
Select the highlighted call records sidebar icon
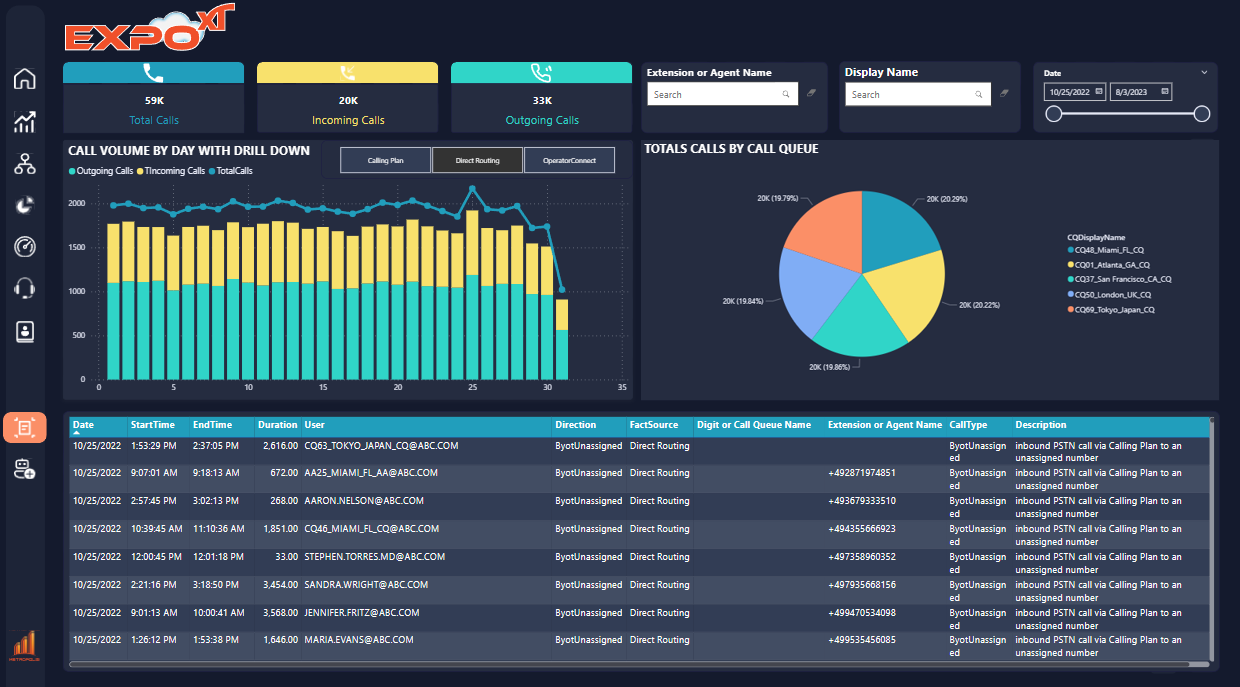(25, 428)
